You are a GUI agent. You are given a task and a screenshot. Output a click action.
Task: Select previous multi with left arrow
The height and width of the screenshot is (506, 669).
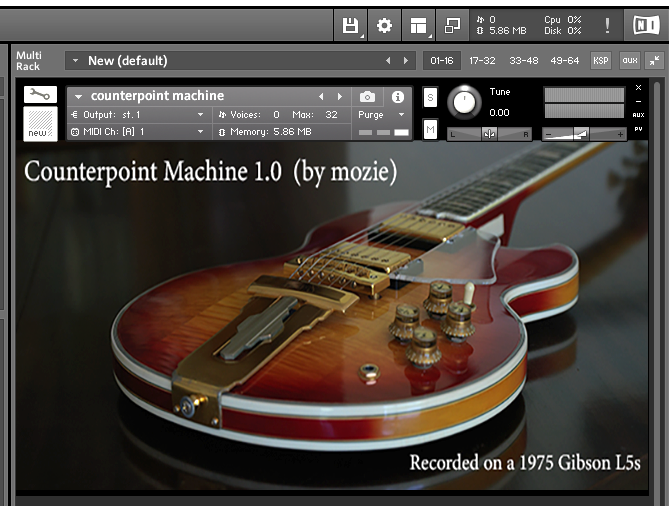coord(388,61)
